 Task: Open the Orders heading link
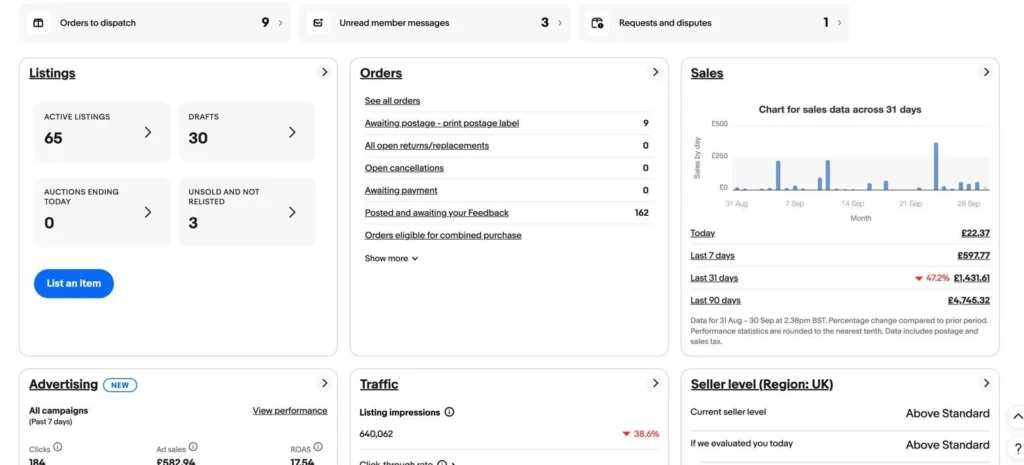pos(381,73)
